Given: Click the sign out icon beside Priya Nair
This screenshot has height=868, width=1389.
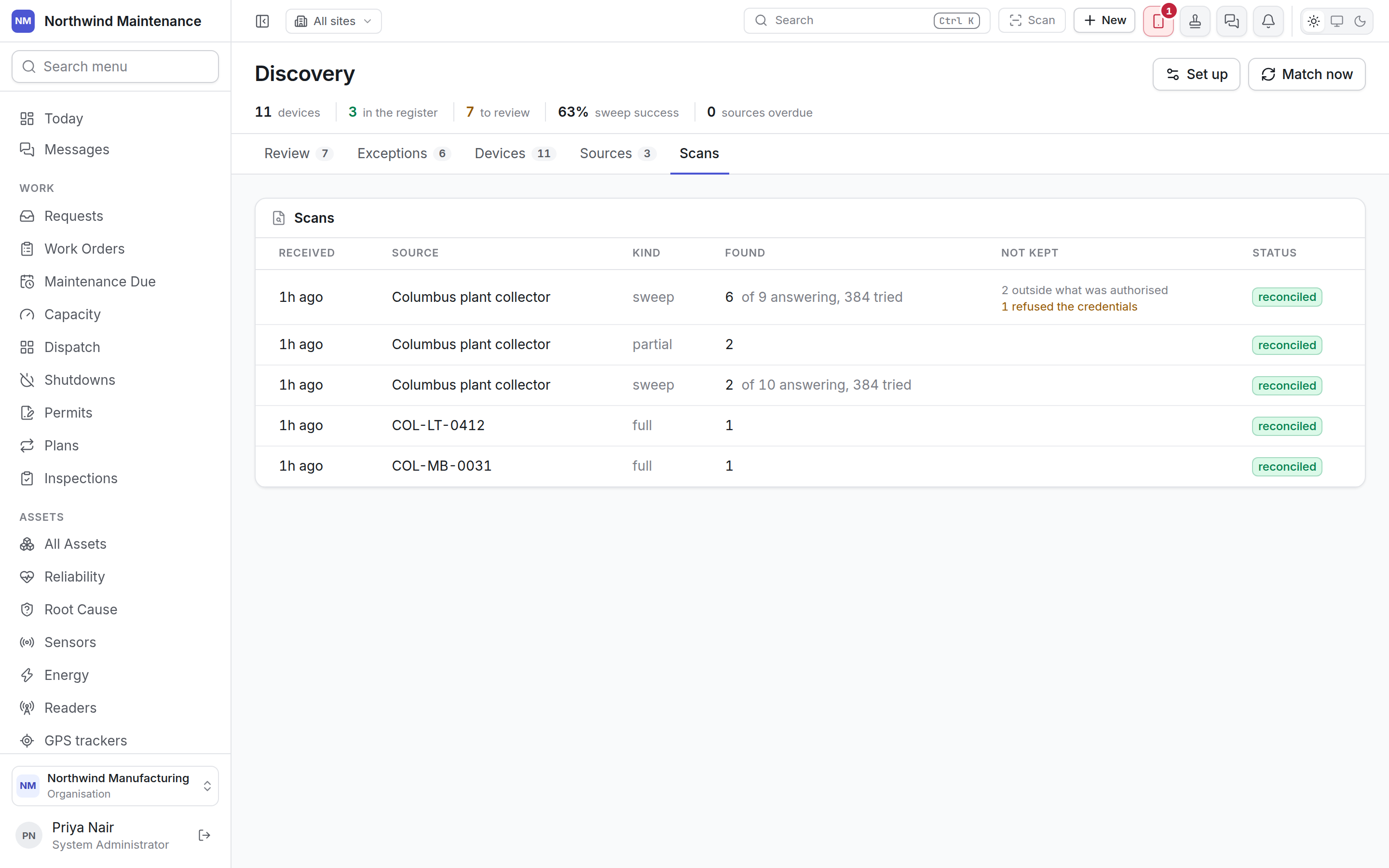Looking at the screenshot, I should [204, 835].
